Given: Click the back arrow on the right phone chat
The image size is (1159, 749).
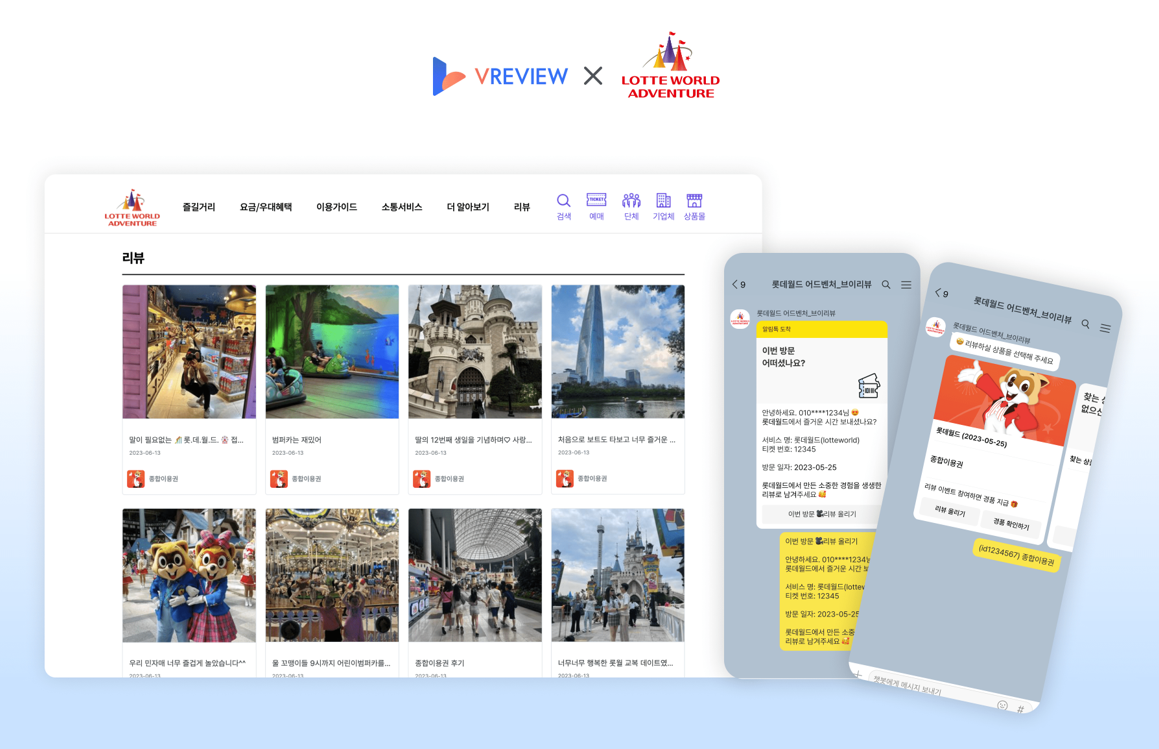Looking at the screenshot, I should pyautogui.click(x=938, y=292).
